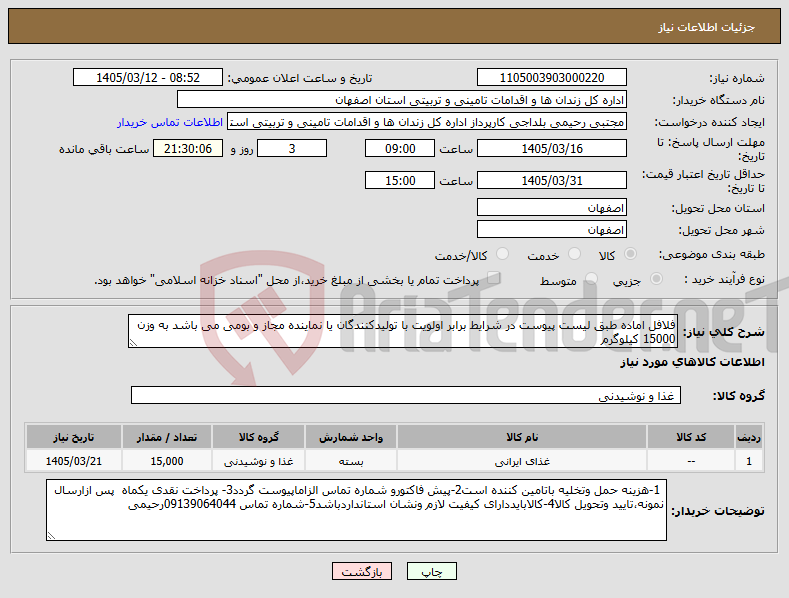The width and height of the screenshot is (789, 598).
Task: Click the تعداد / مقدار column header
Action: [167, 437]
